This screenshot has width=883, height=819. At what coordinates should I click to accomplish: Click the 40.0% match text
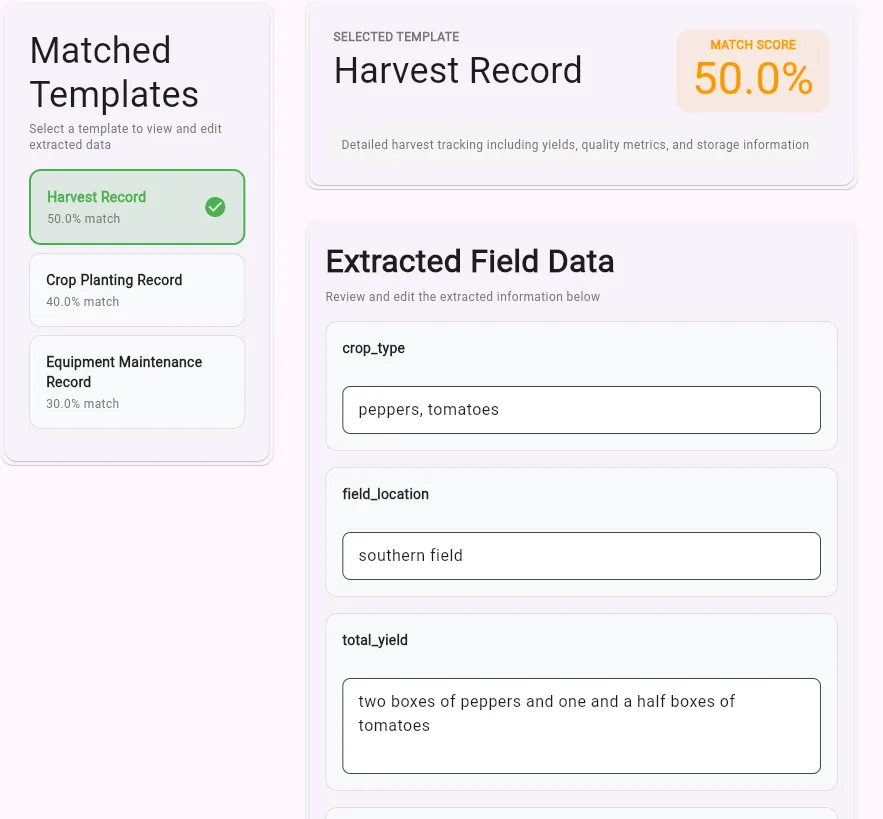(83, 302)
